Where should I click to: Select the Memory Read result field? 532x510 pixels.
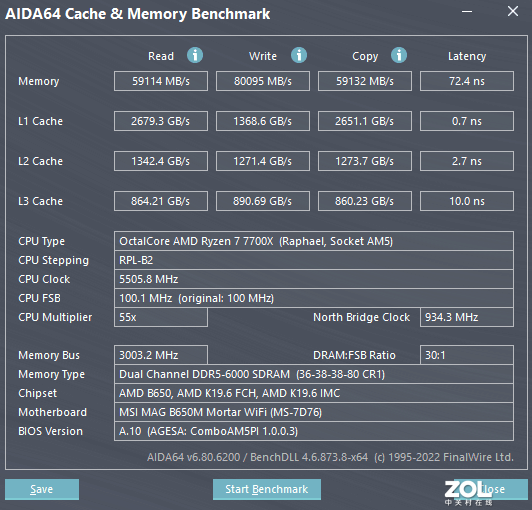[161, 81]
